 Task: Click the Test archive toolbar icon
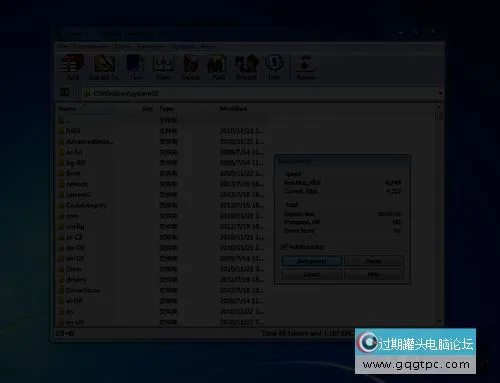(135, 67)
